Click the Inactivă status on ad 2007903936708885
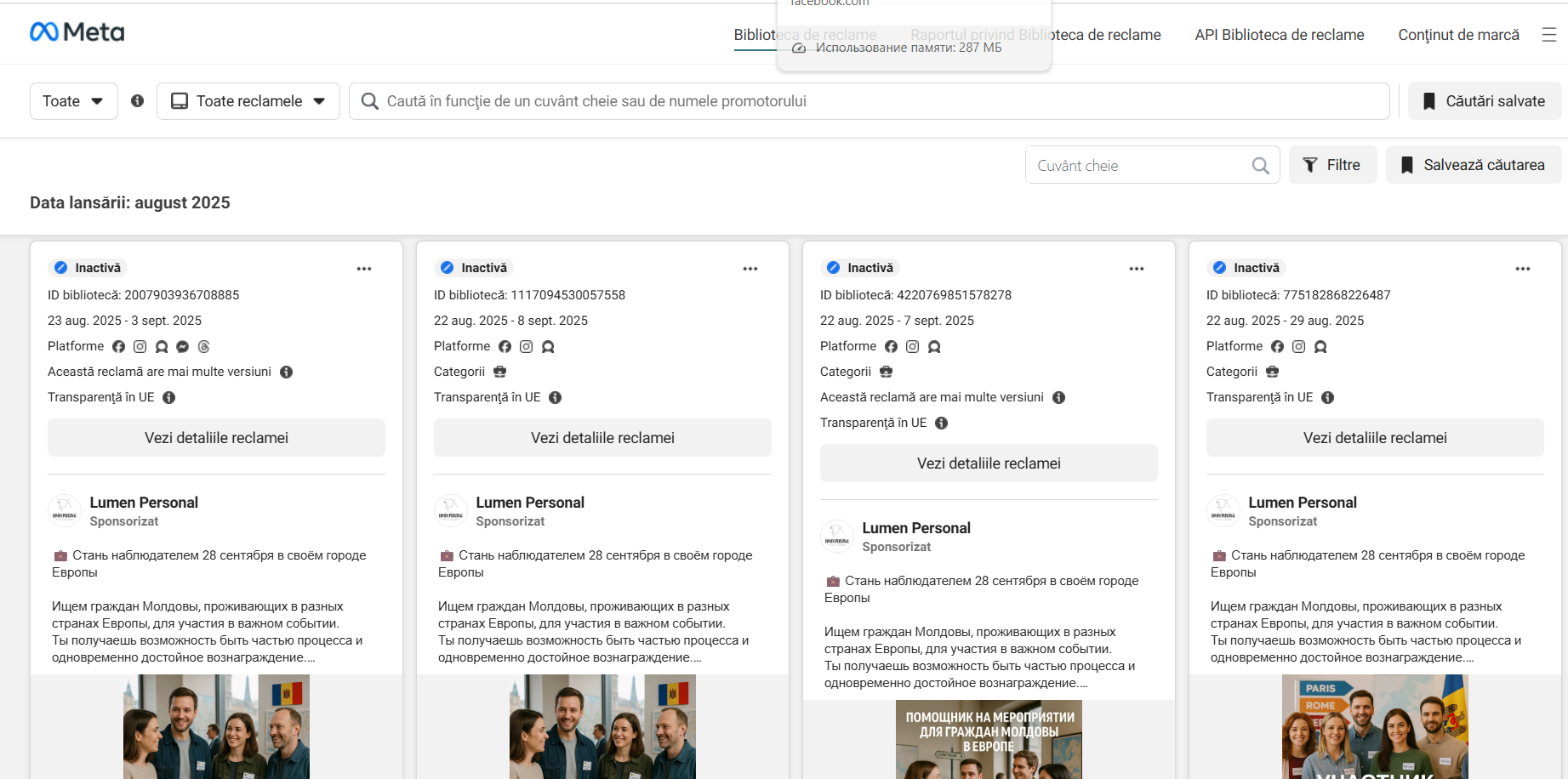This screenshot has width=1568, height=779. coord(88,268)
